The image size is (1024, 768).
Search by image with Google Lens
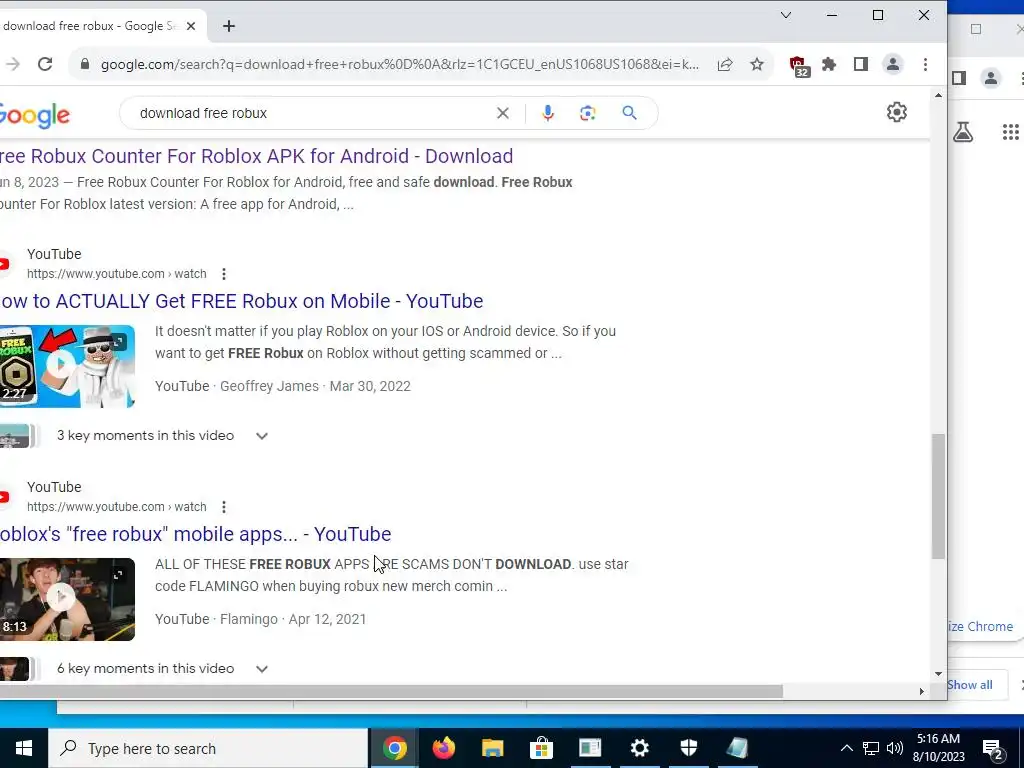588,113
